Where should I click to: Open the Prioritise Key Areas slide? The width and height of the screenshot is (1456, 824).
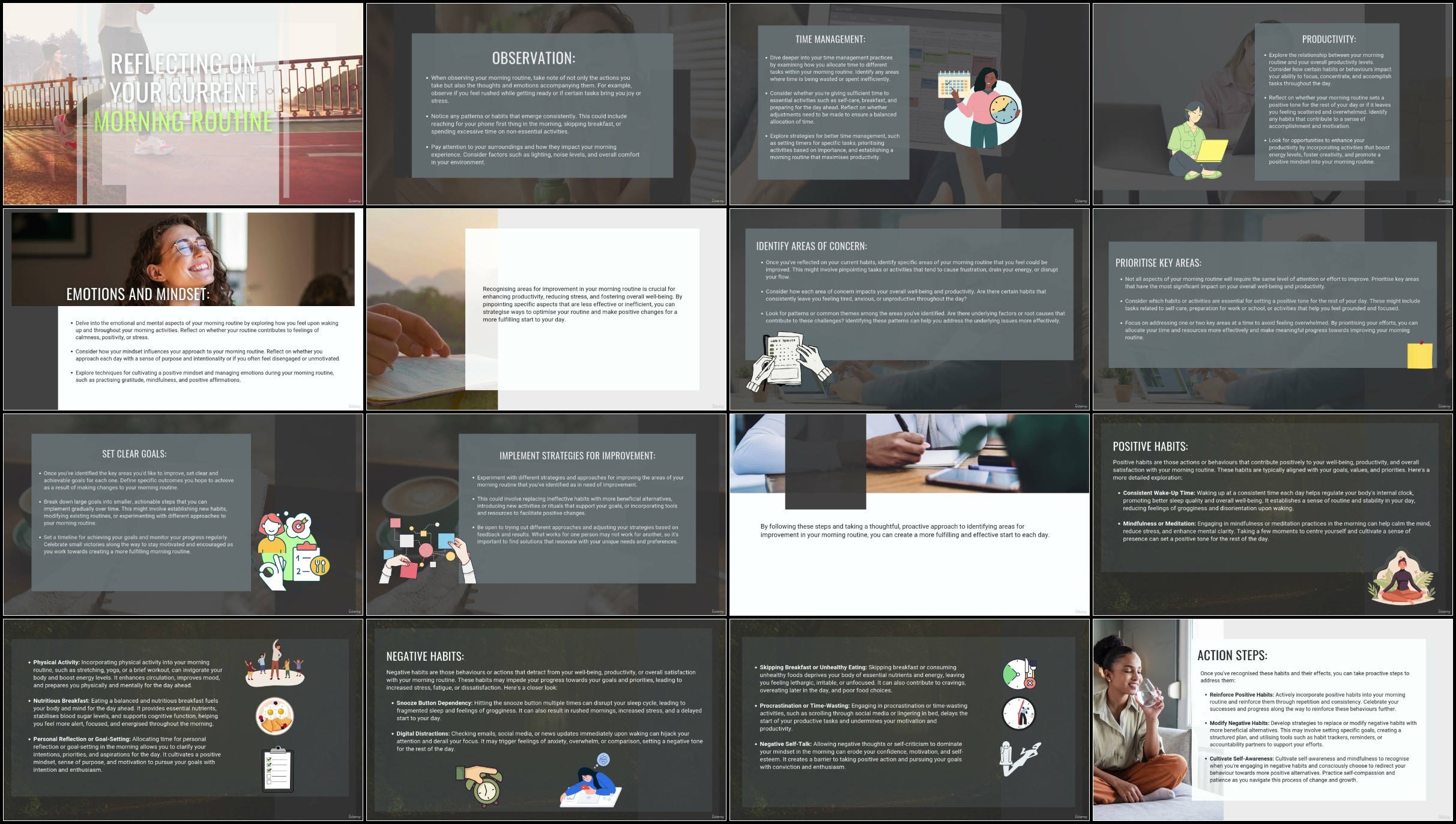(x=1272, y=309)
